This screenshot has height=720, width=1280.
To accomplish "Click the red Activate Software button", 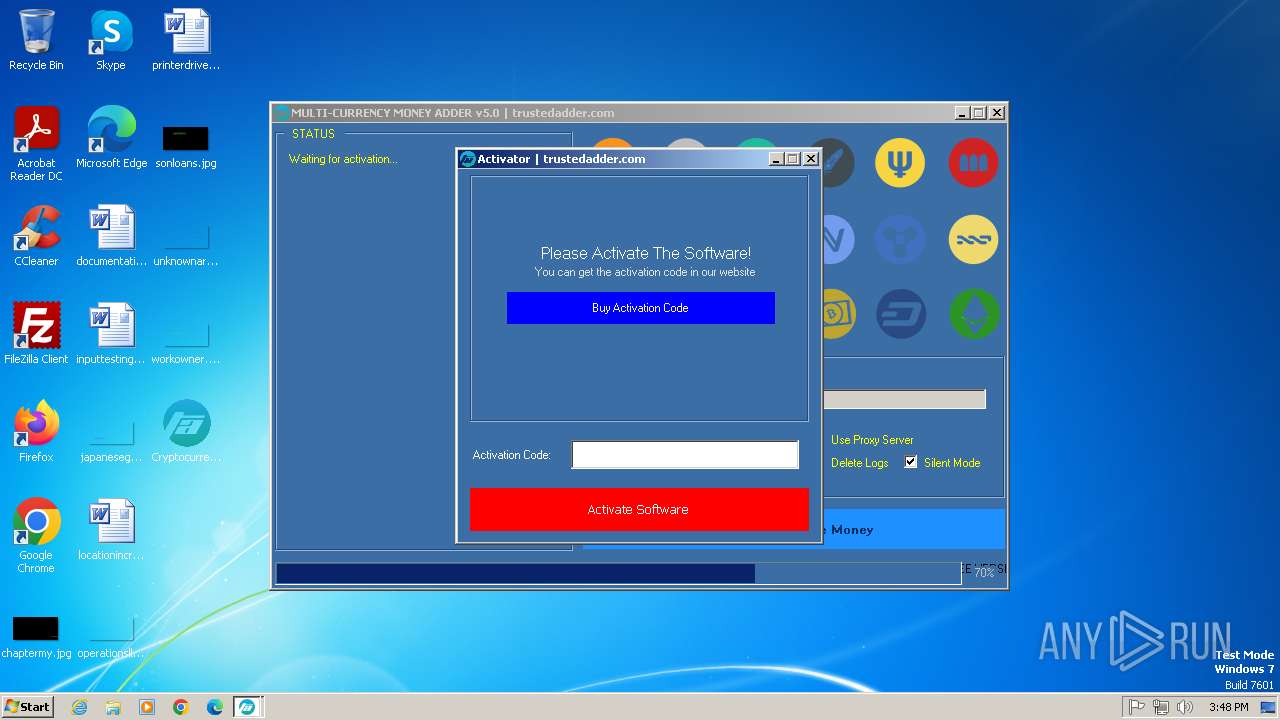I will [x=639, y=509].
